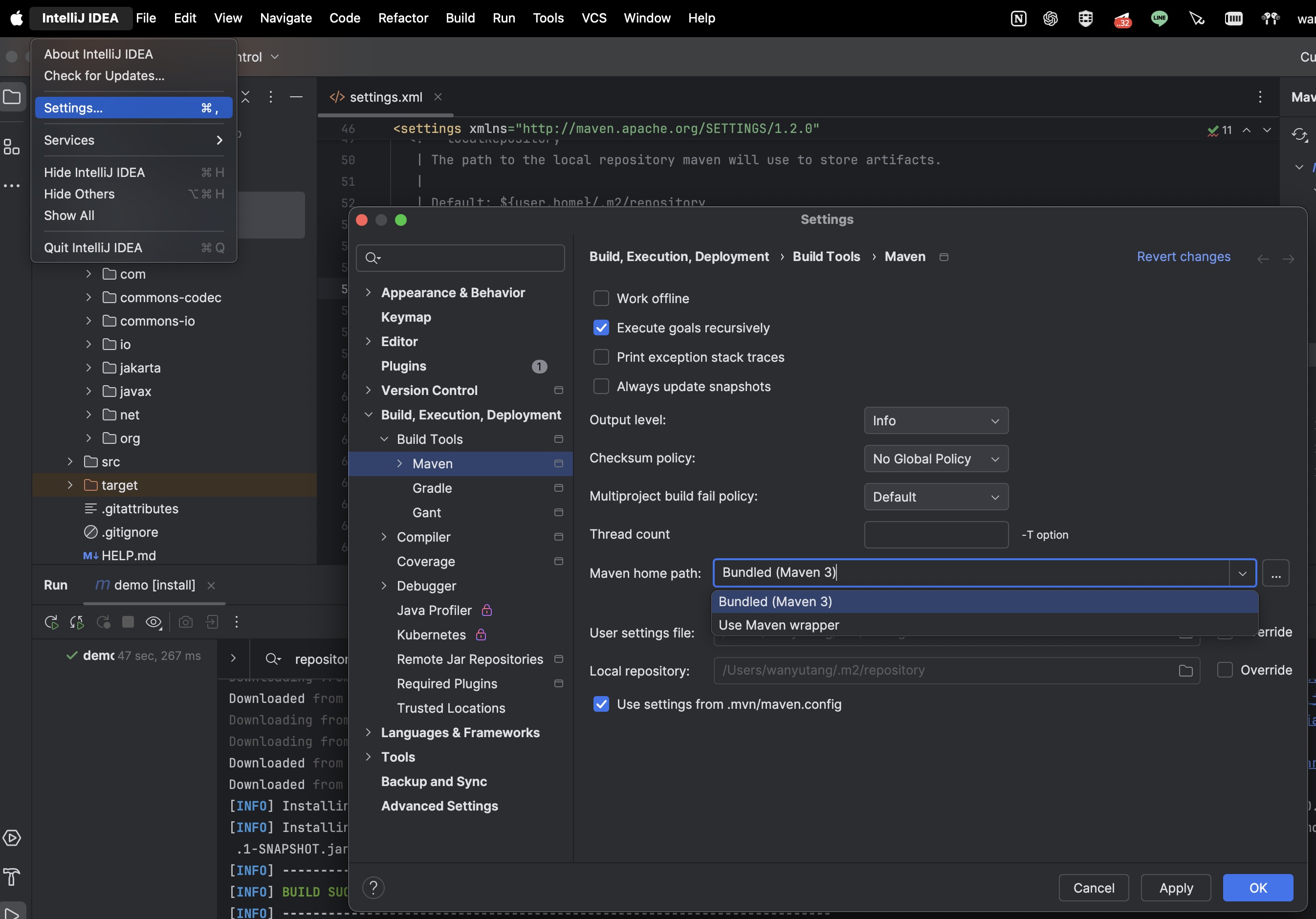
Task: Click Rerun failed/incremental icon in Run toolbar
Action: tap(77, 622)
